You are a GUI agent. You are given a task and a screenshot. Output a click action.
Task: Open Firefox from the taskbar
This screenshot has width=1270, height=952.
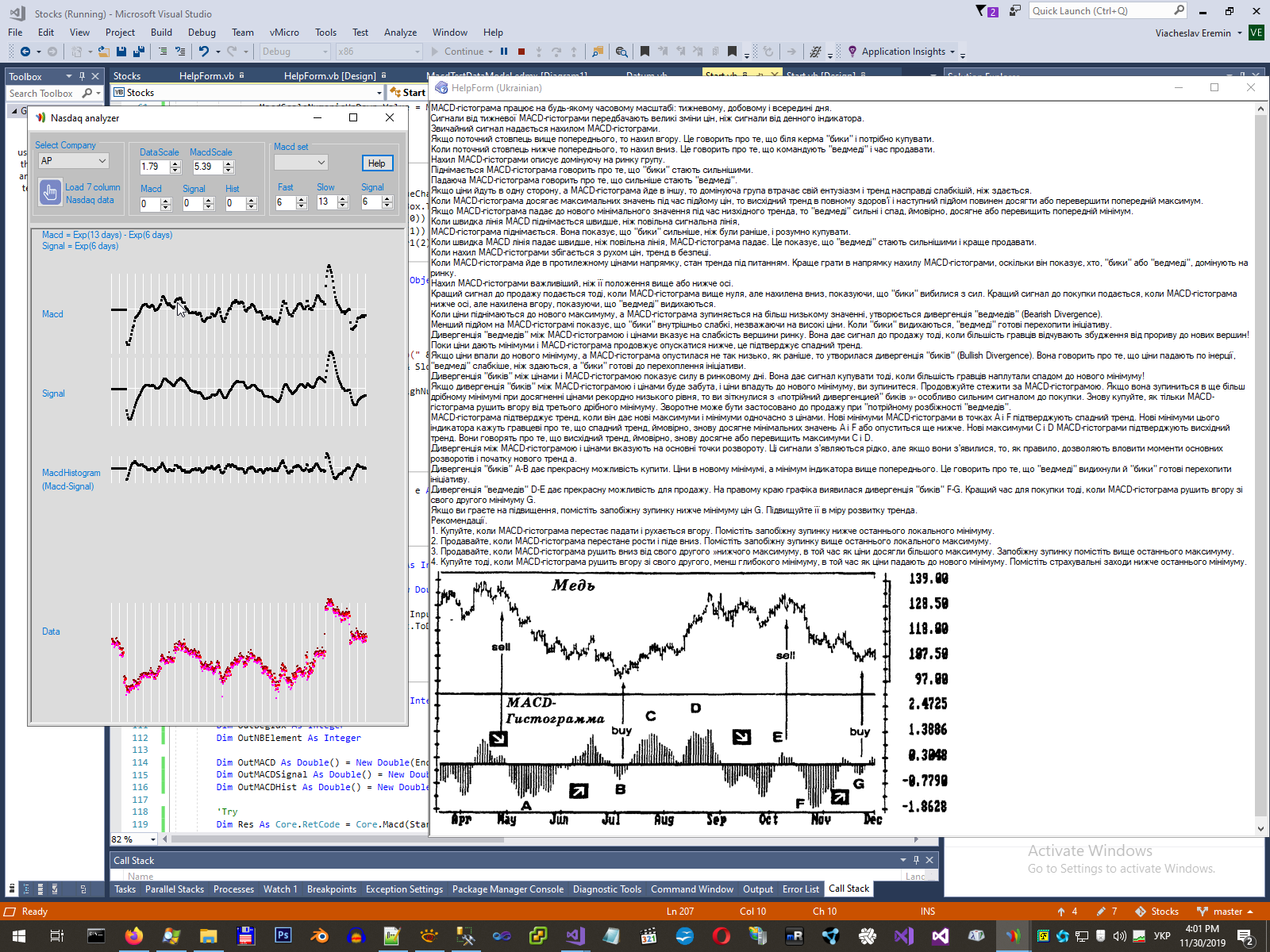tap(133, 936)
